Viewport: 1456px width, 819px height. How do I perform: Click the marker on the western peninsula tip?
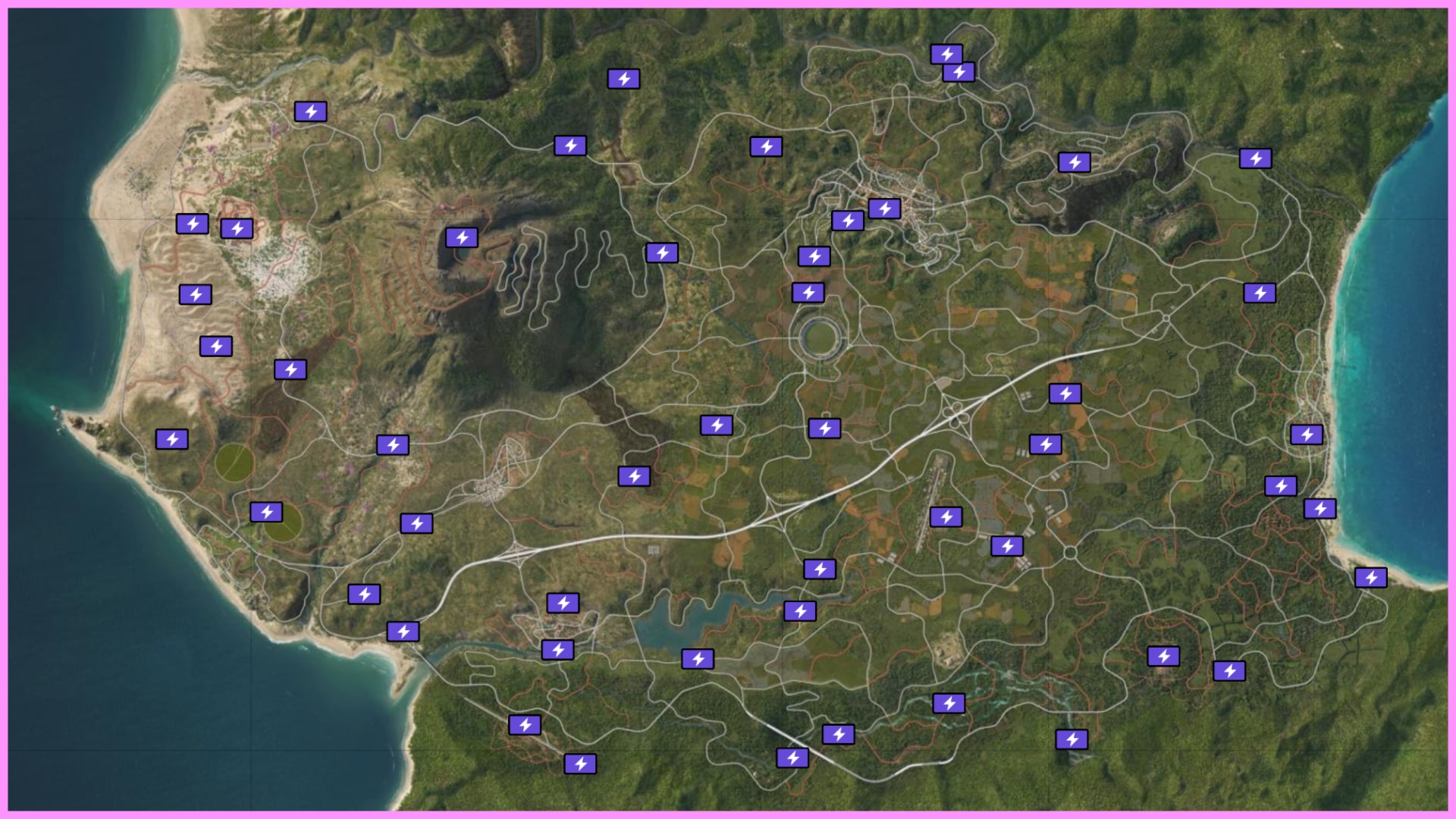172,439
